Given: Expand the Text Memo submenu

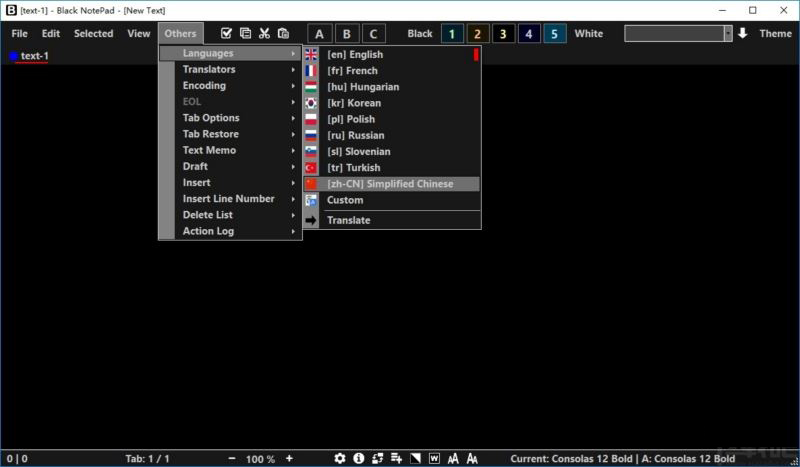Looking at the screenshot, I should pyautogui.click(x=231, y=150).
